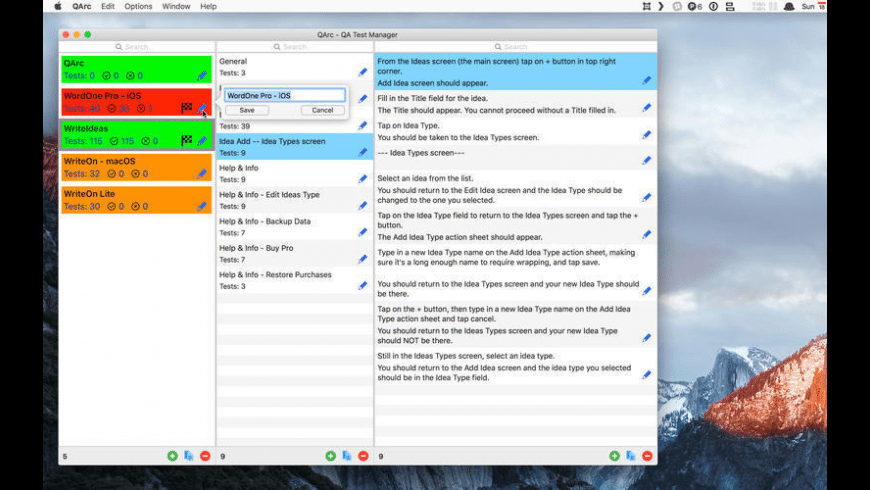Edit 'Add Idea Type action sheet should appear' test
Viewport: 870px width, 490px height.
click(x=646, y=235)
